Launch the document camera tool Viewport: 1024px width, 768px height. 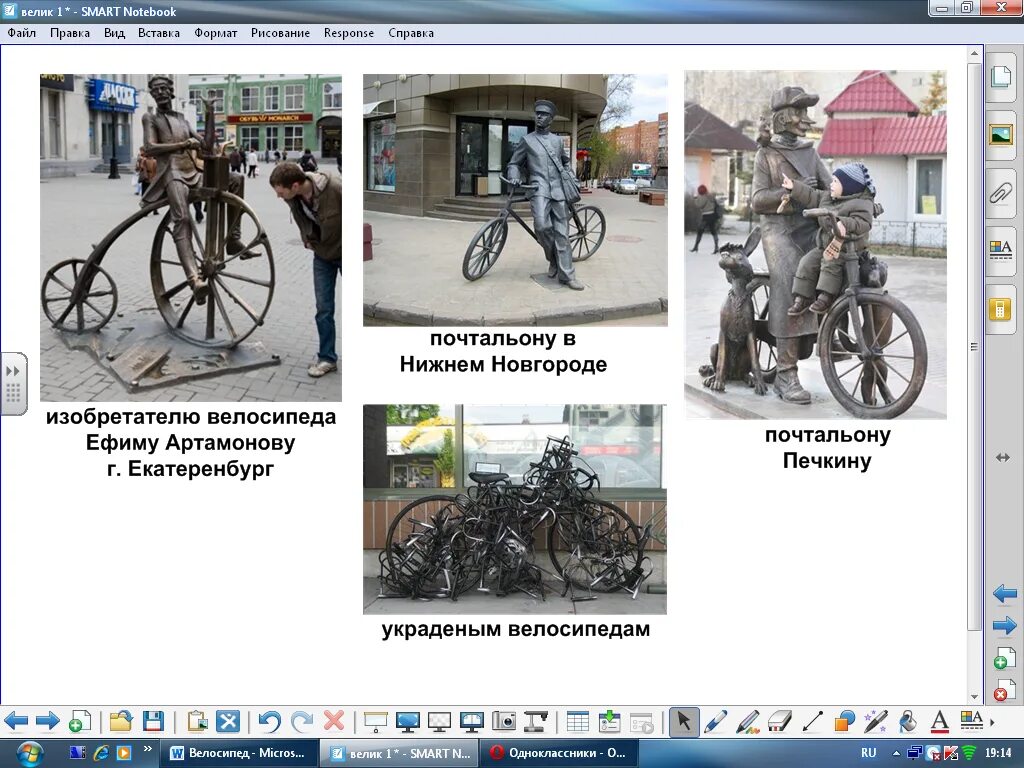(x=536, y=722)
